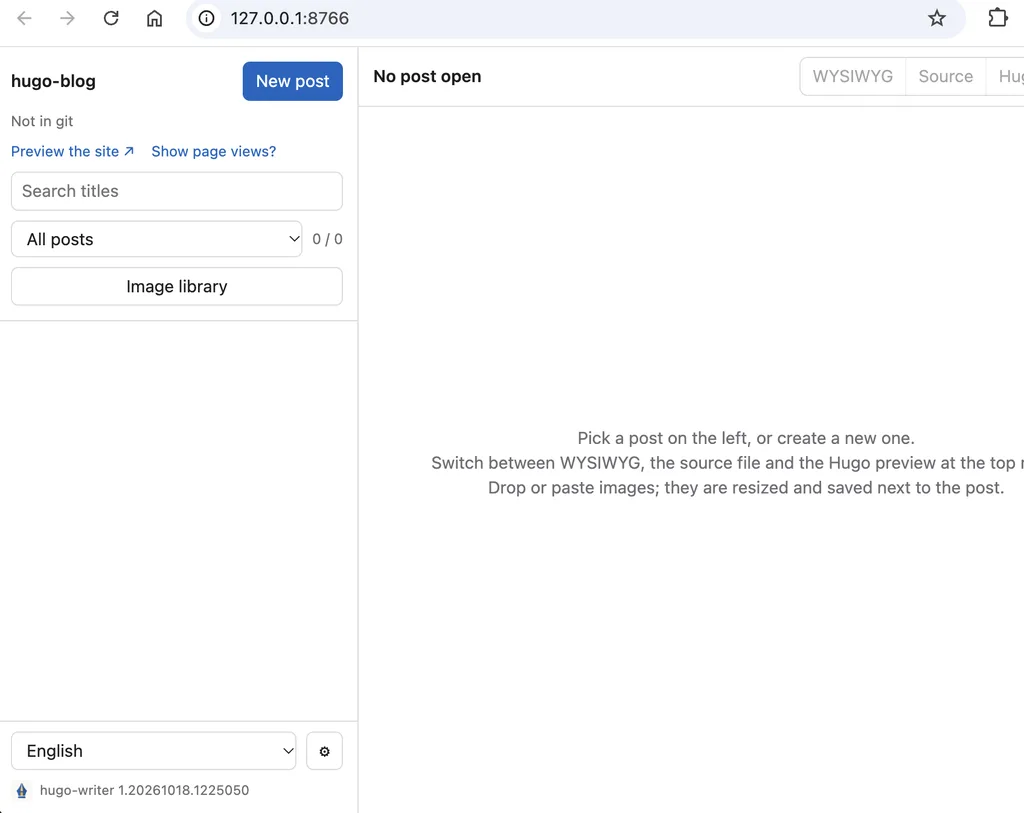Switch to the Source tab
The width and height of the screenshot is (1024, 813).
[x=946, y=76]
